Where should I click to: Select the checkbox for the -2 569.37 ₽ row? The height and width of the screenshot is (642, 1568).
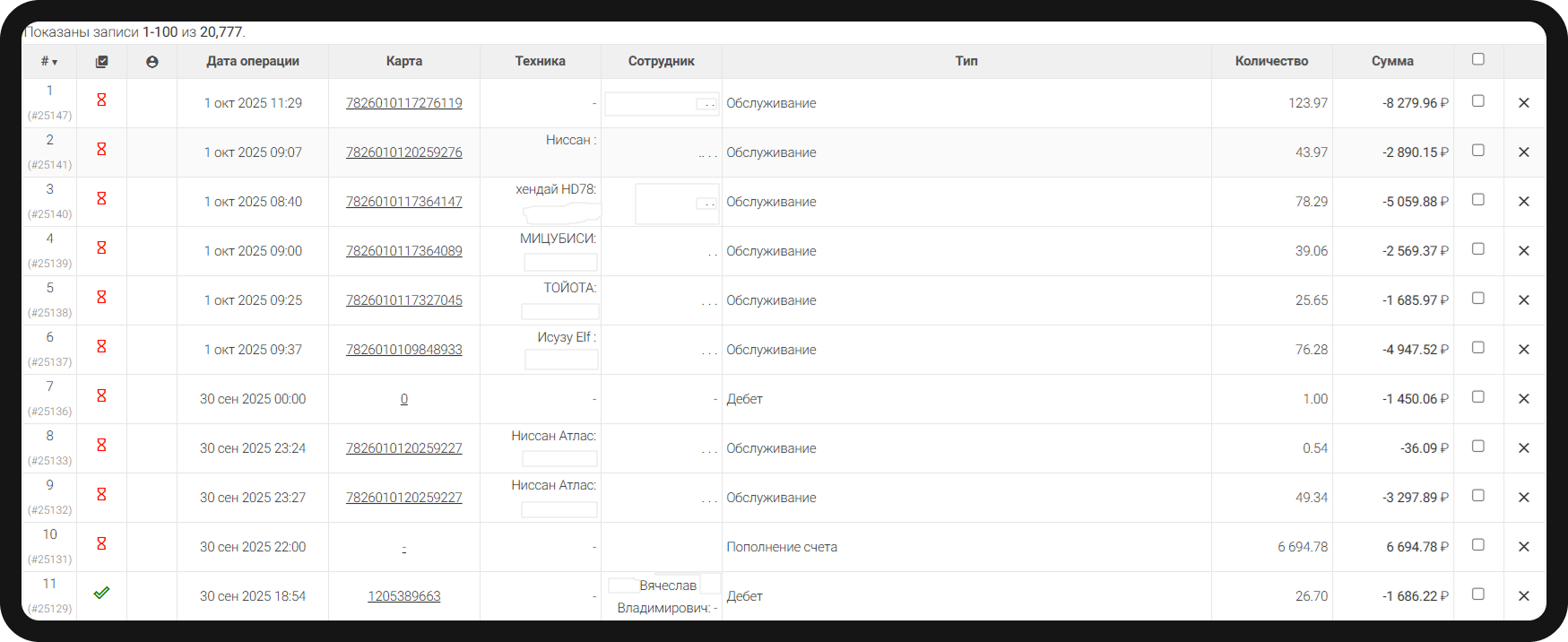pos(1478,249)
